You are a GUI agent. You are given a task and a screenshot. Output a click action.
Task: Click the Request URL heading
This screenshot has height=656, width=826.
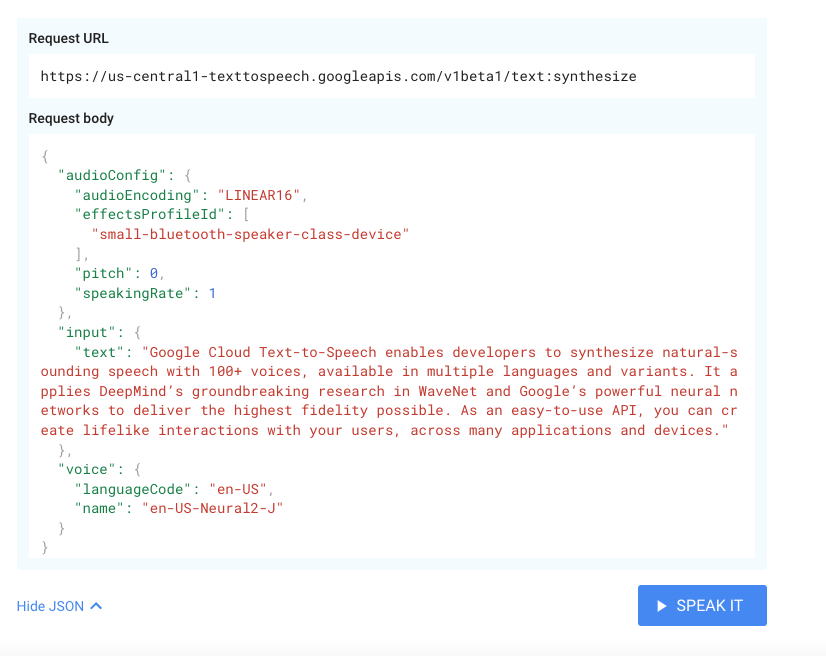[x=68, y=38]
